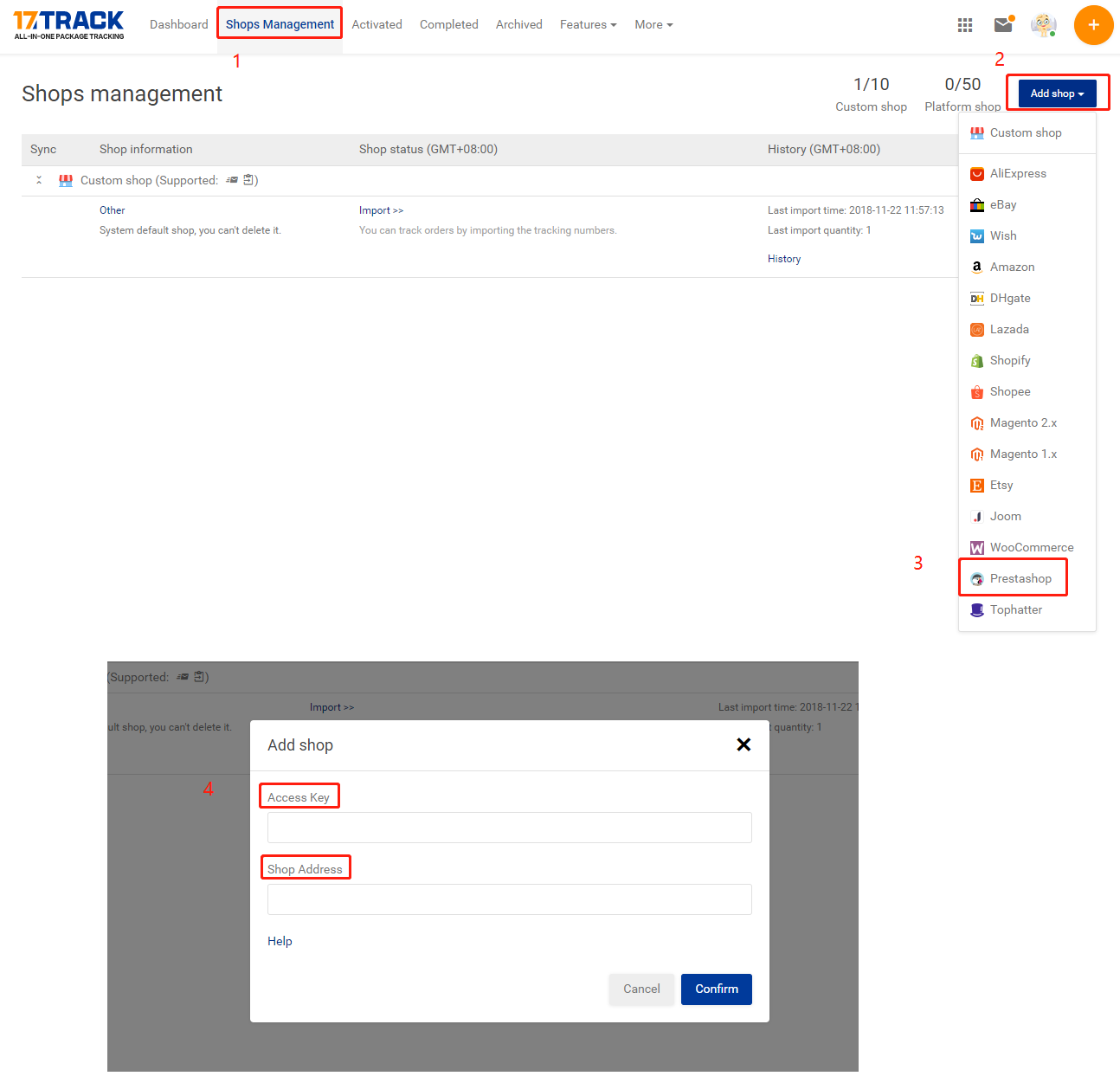Viewport: 1120px width, 1089px height.
Task: Click the AliExpress icon in dropdown
Action: 977,174
